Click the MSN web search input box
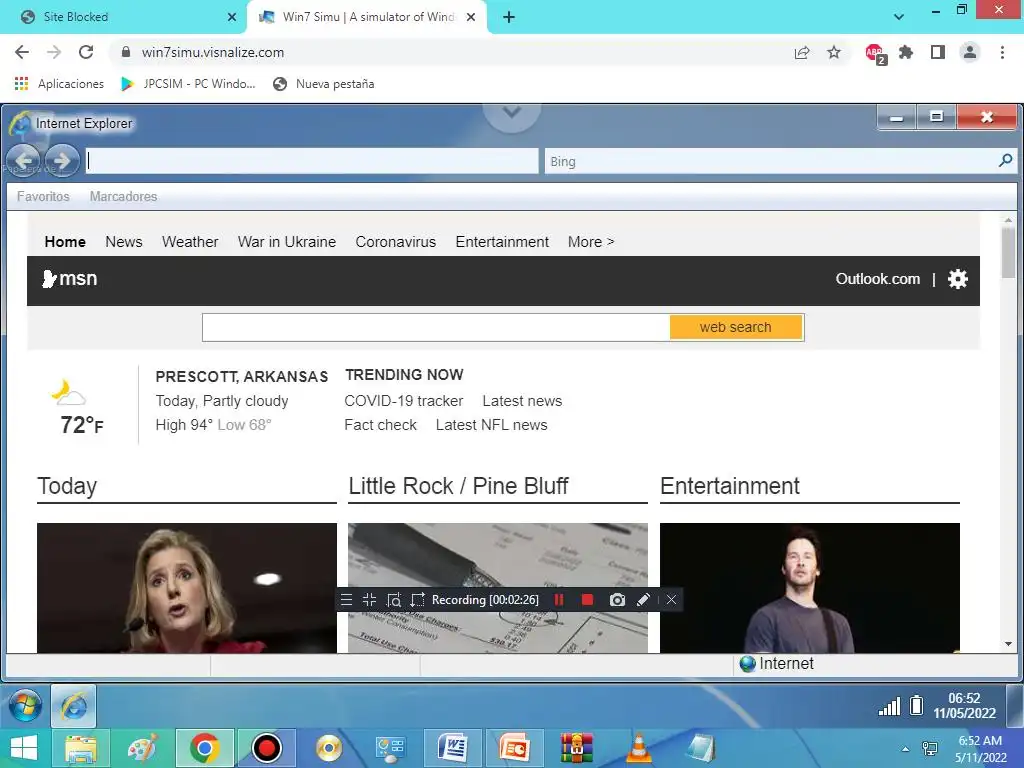This screenshot has height=768, width=1024. point(436,327)
